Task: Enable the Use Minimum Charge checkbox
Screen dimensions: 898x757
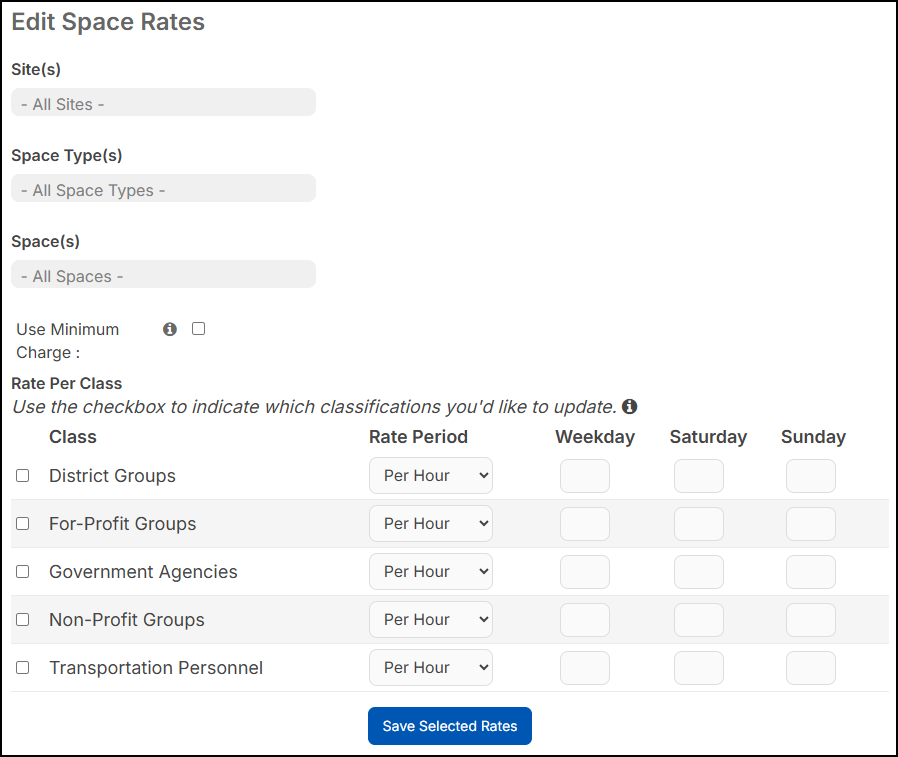Action: point(198,329)
